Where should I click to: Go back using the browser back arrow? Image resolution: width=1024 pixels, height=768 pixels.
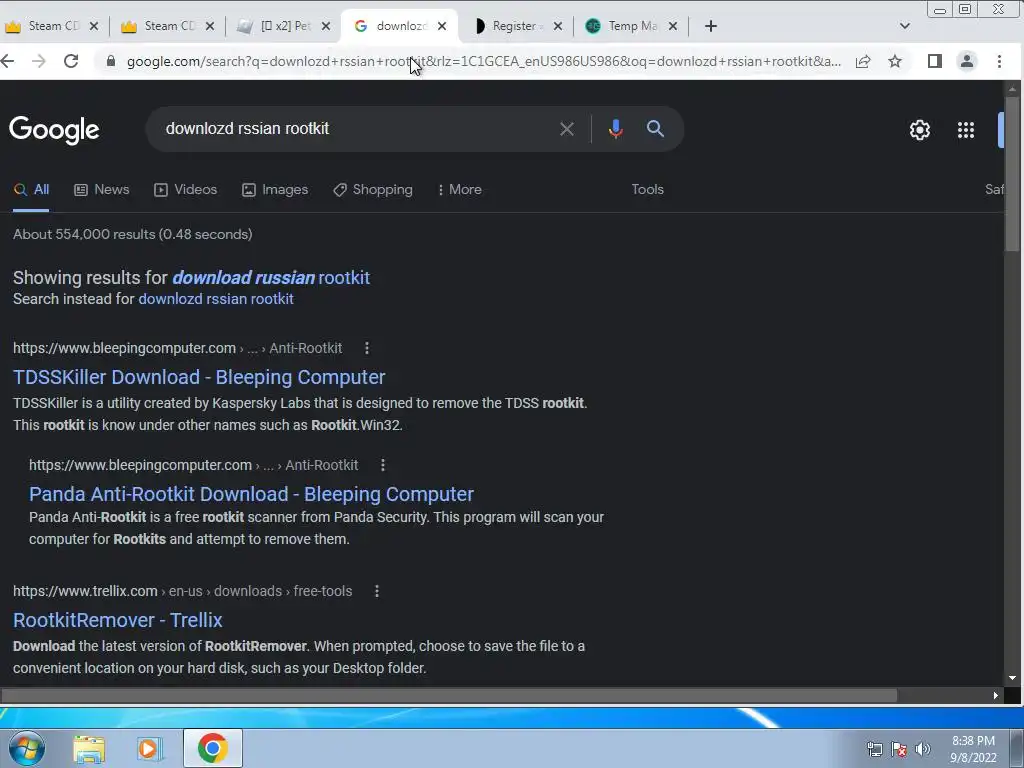[x=8, y=61]
